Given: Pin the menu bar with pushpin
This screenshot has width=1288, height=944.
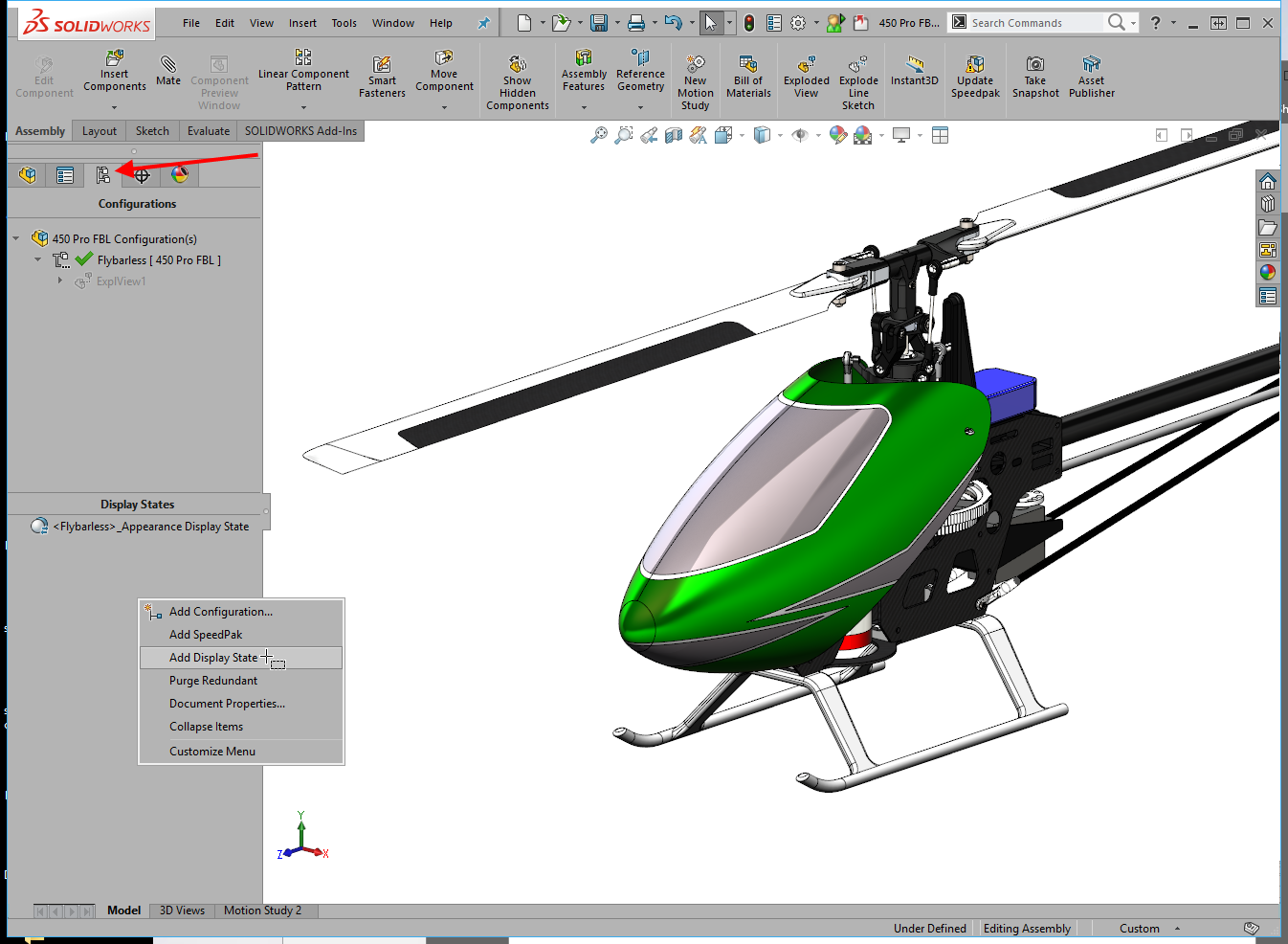Looking at the screenshot, I should click(x=483, y=23).
